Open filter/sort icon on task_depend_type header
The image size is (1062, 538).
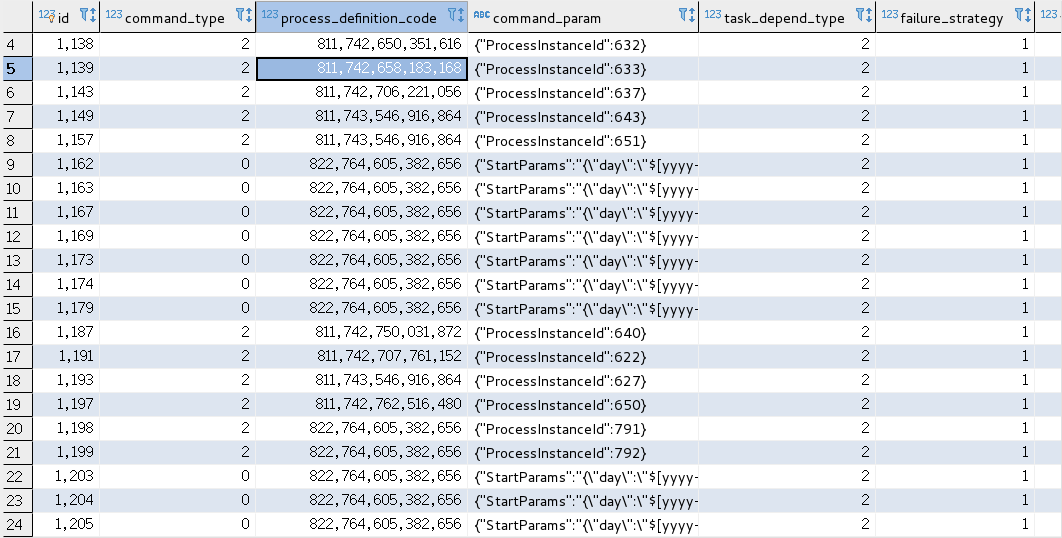864,16
